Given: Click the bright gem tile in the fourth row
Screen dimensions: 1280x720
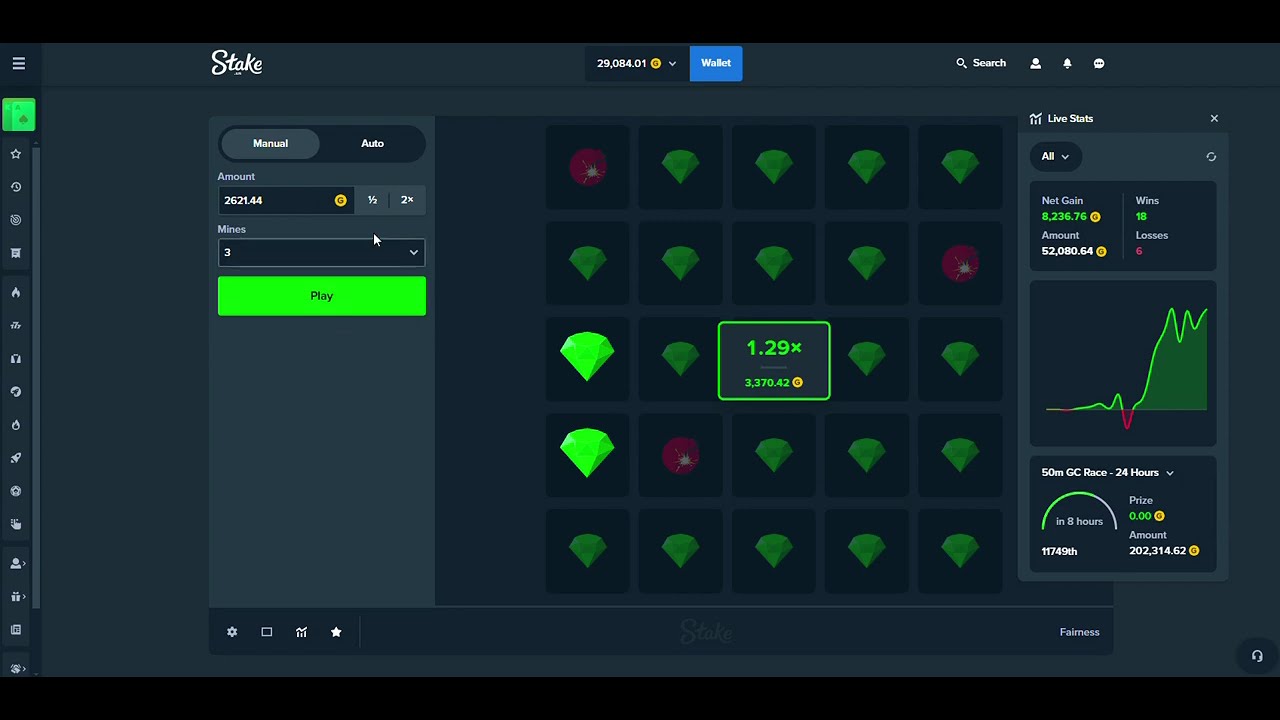Looking at the screenshot, I should click(588, 454).
